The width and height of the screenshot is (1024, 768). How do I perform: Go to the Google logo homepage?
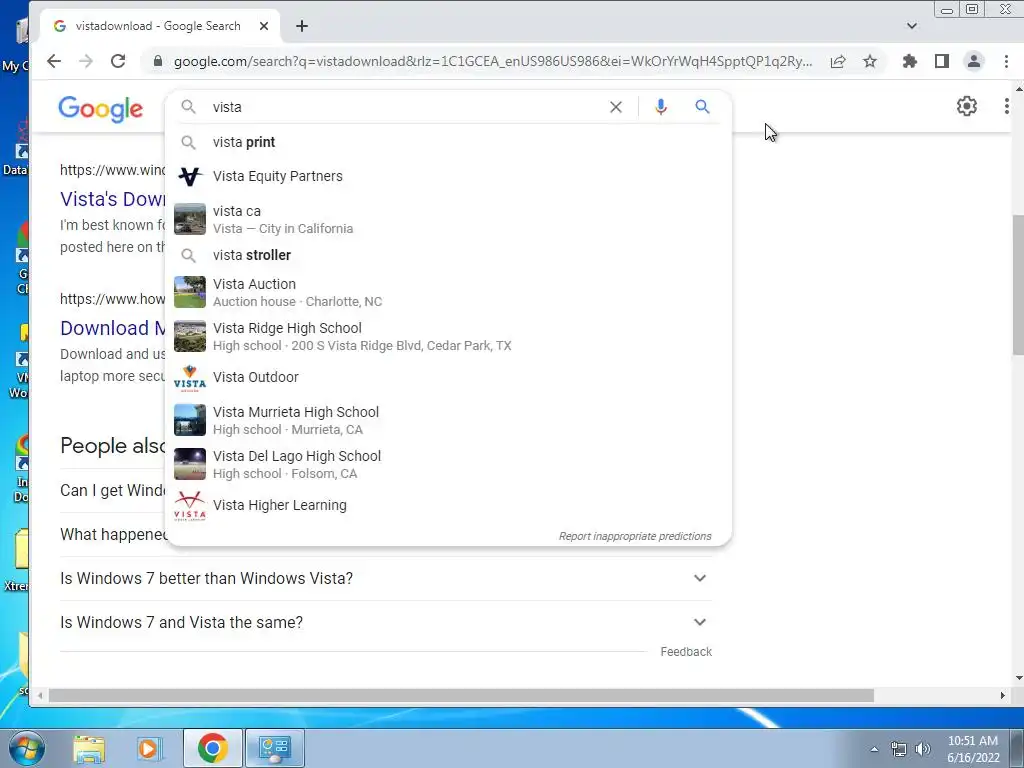101,108
